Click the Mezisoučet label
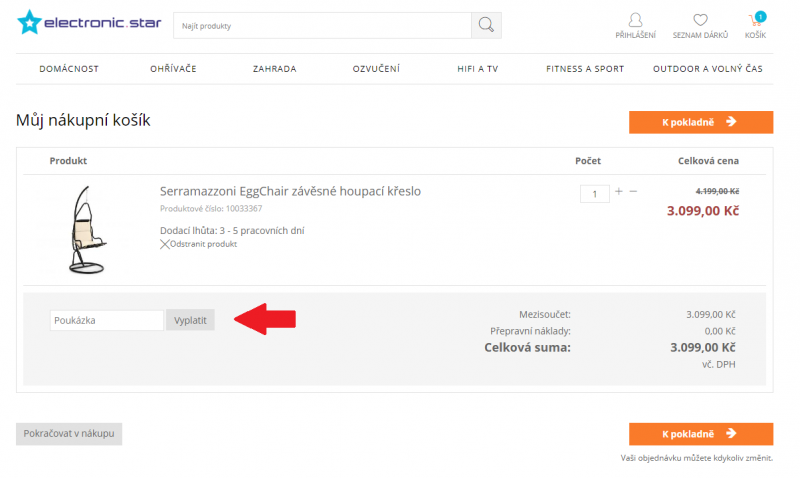Screen dimensions: 800x478 pyautogui.click(x=544, y=315)
